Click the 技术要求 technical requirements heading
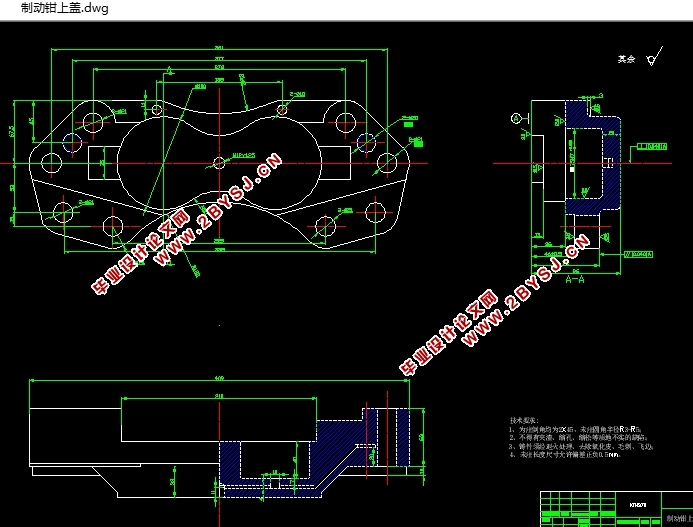This screenshot has height=527, width=693. [x=524, y=420]
